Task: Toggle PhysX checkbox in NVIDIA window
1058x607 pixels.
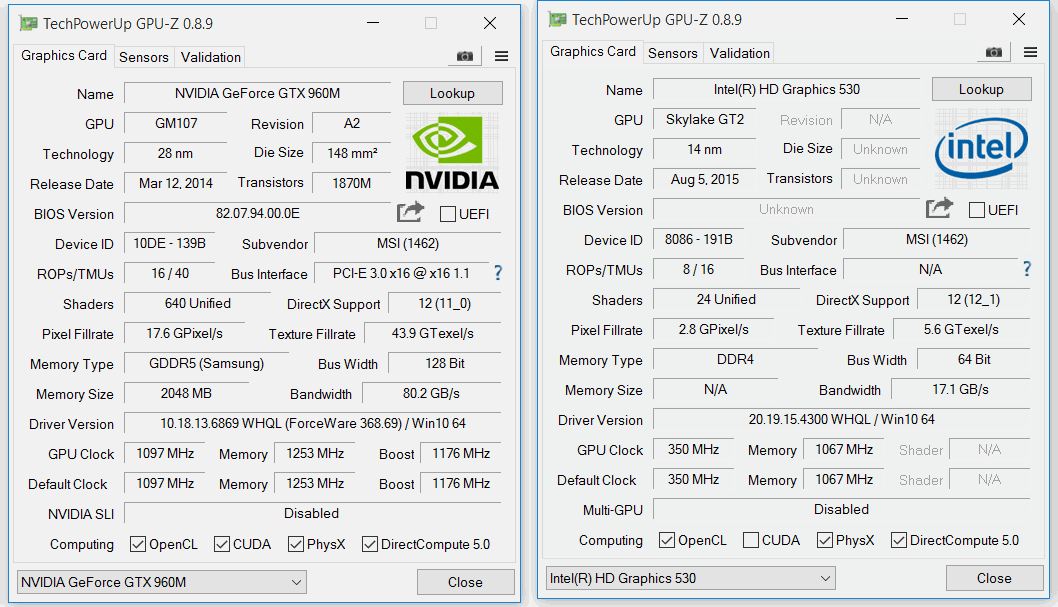Action: click(x=296, y=544)
